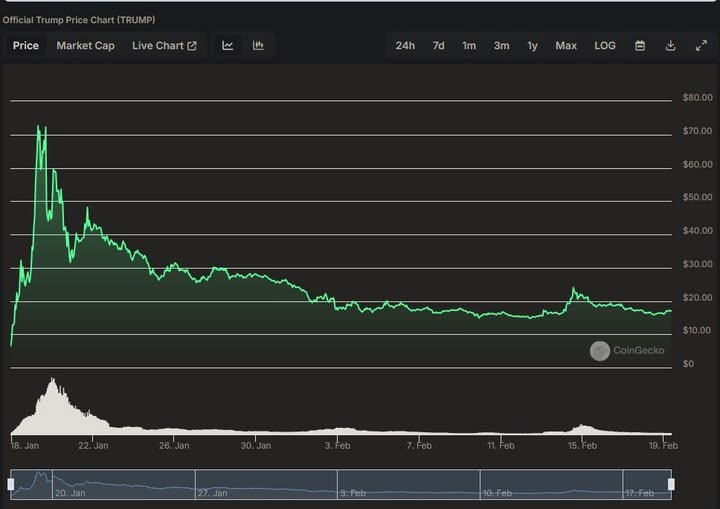Select the Price tab

pyautogui.click(x=26, y=45)
